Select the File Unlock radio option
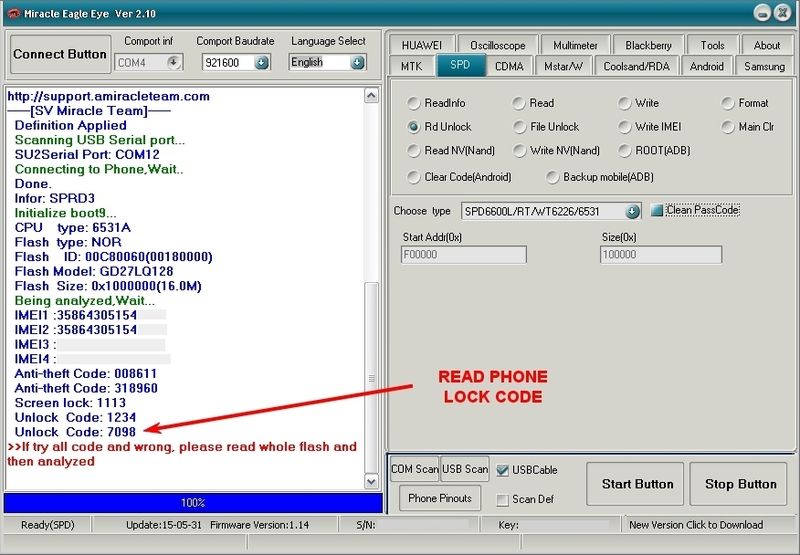Screen dimensions: 800x555 519,127
